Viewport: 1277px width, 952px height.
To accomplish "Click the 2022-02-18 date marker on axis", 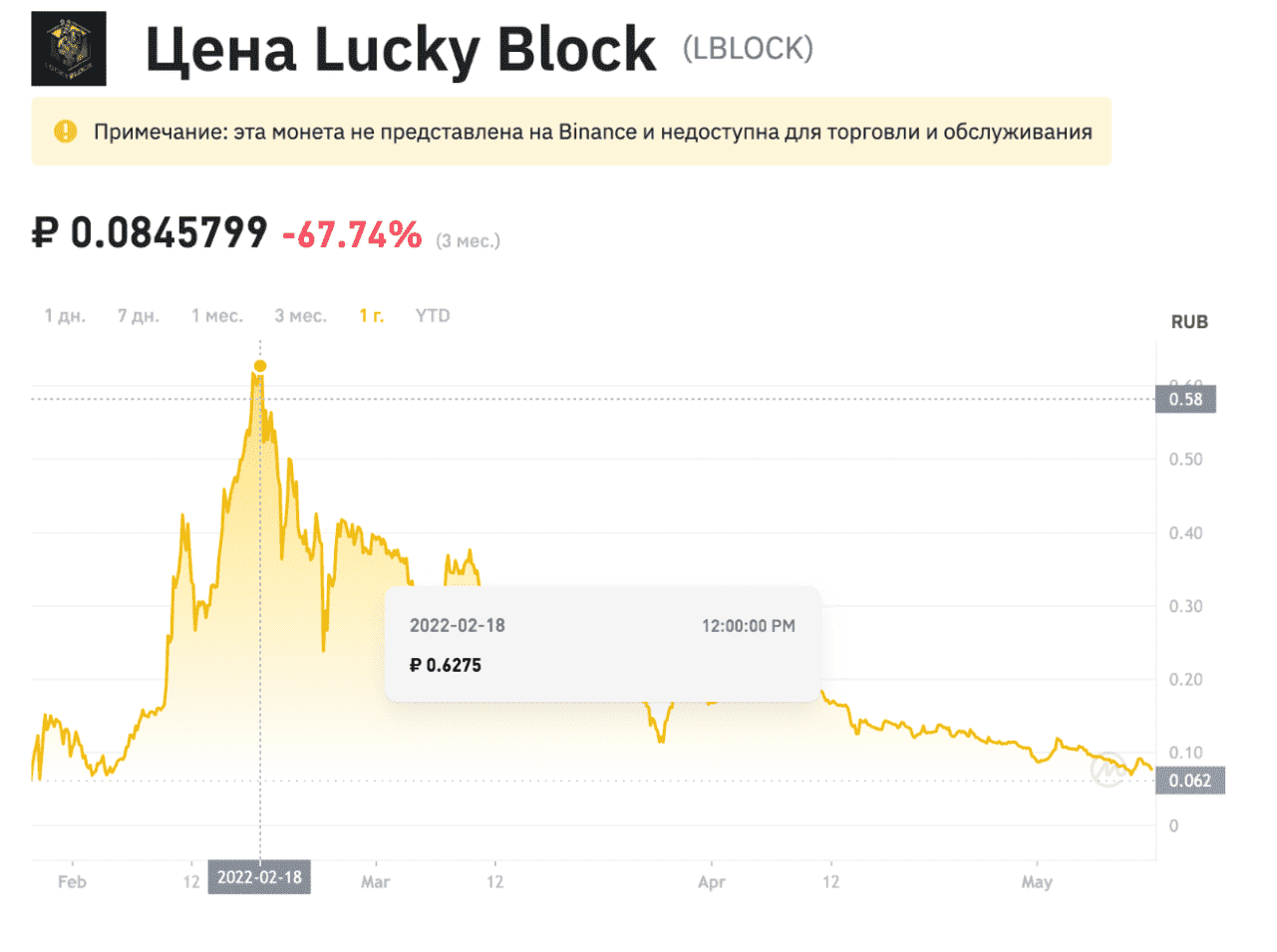I will pos(259,877).
